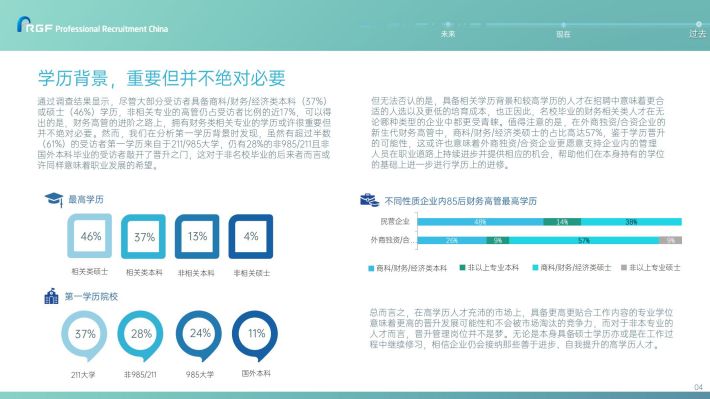Viewport: 710px width, 399px height.
Task: Click the RGF logo icon
Action: (x=24, y=24)
